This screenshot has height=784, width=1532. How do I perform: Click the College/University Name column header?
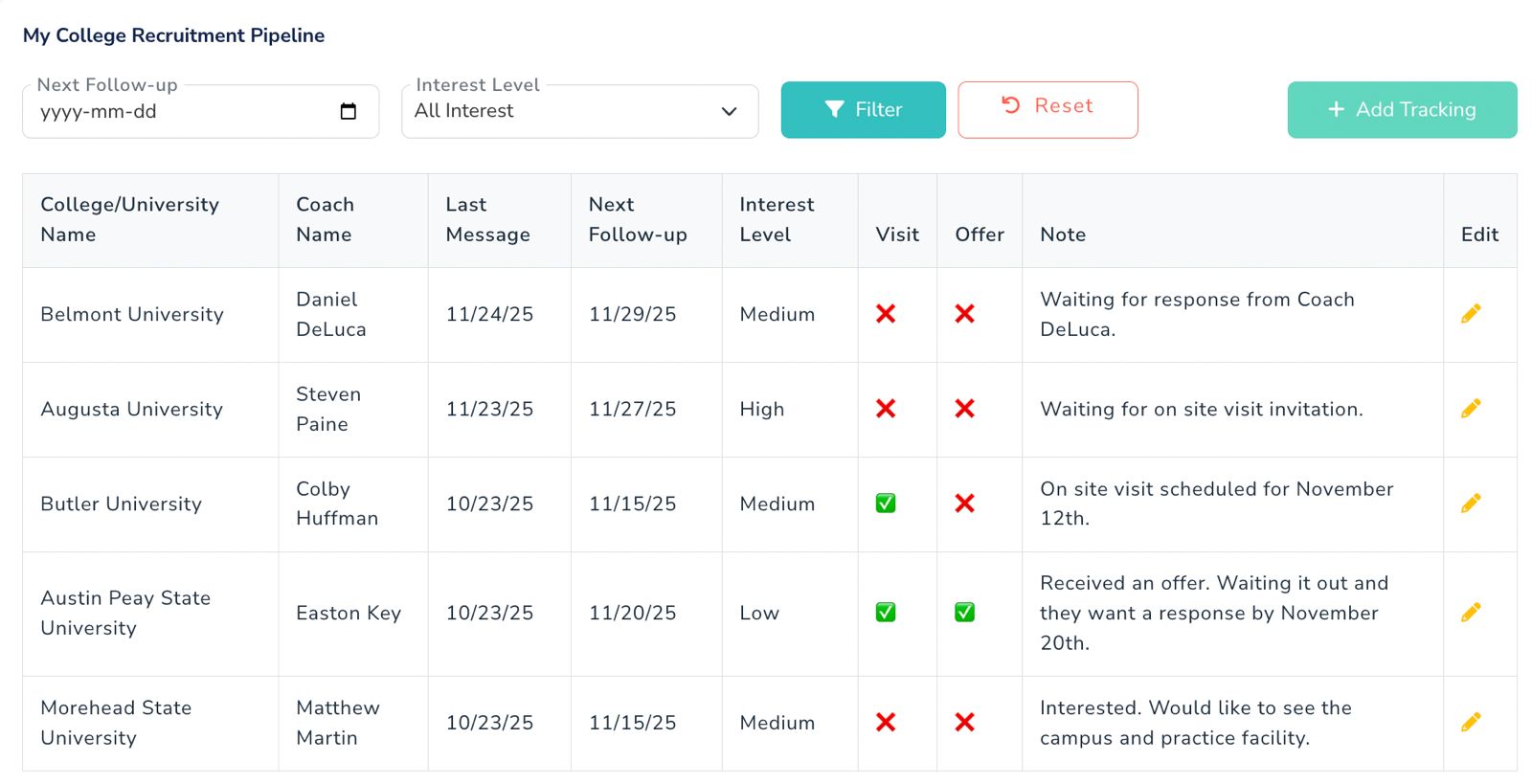129,219
